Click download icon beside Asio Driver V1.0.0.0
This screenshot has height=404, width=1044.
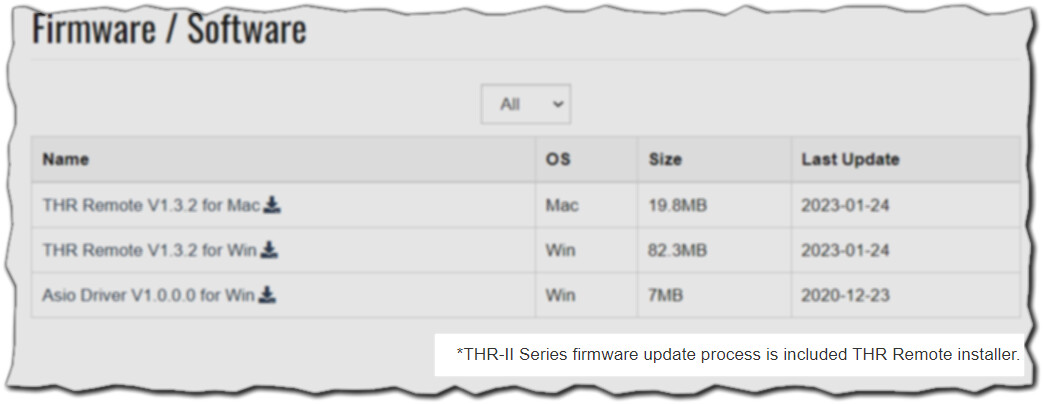[x=267, y=295]
